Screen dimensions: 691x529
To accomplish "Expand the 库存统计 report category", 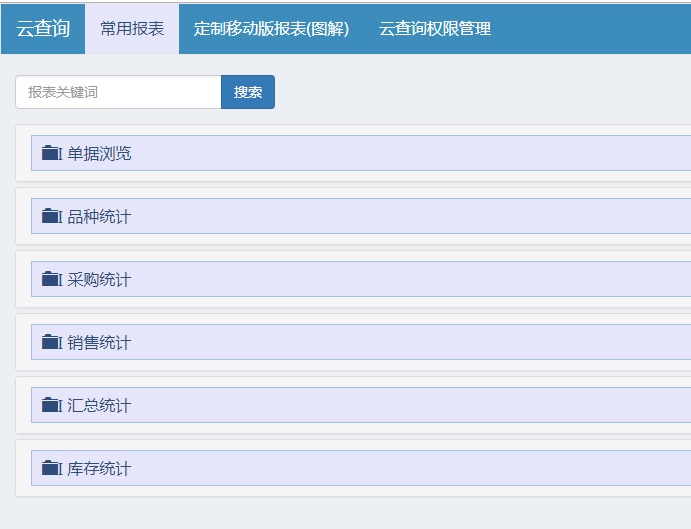I will [x=361, y=468].
